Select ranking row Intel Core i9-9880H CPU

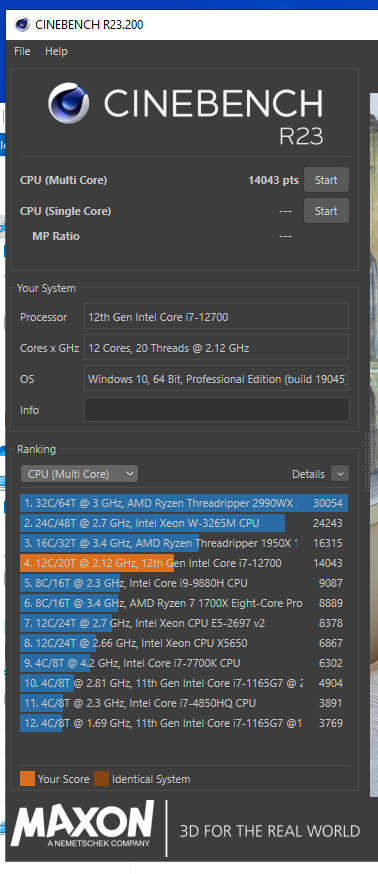point(184,583)
